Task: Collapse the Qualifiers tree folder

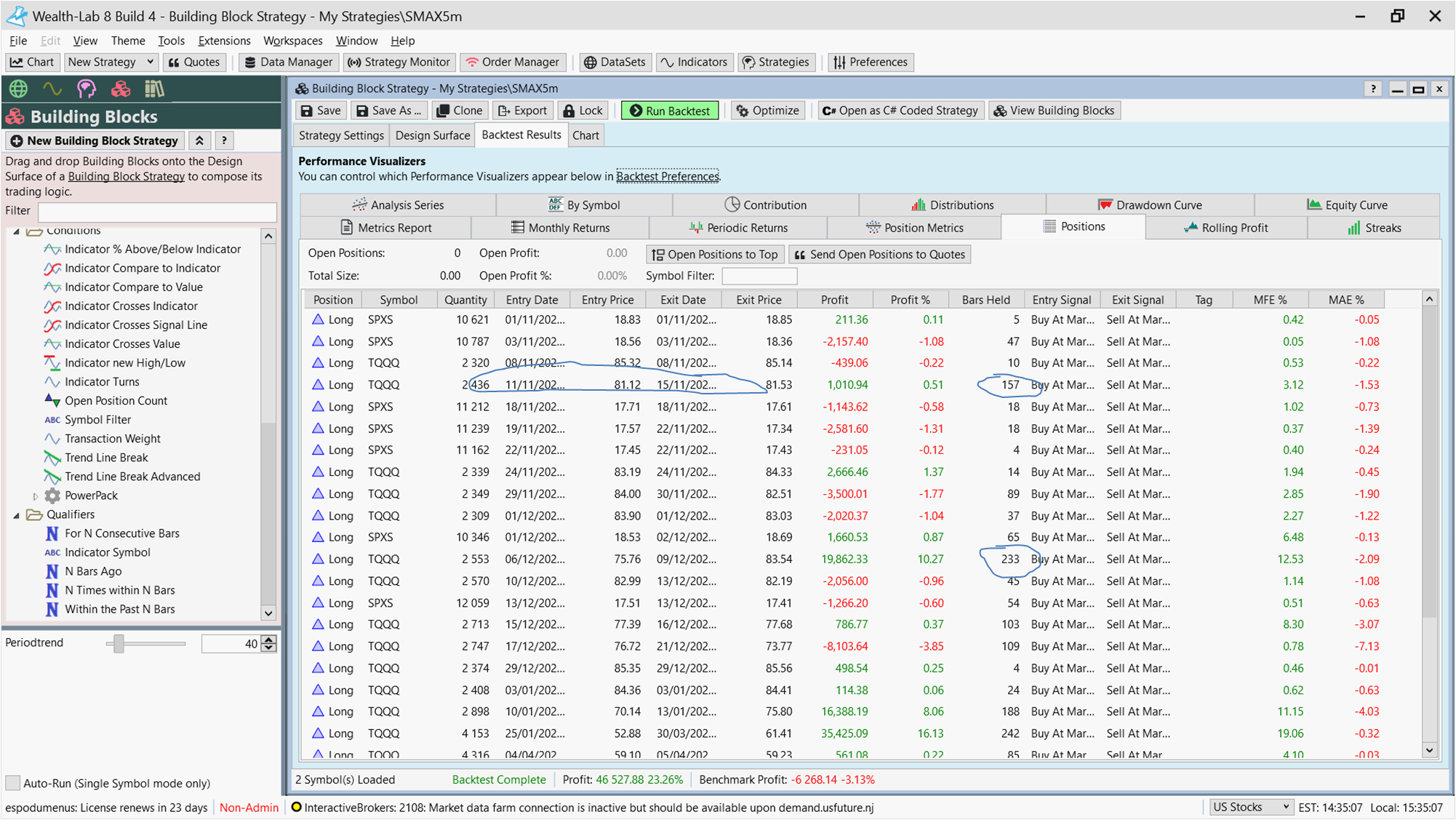Action: 17,514
